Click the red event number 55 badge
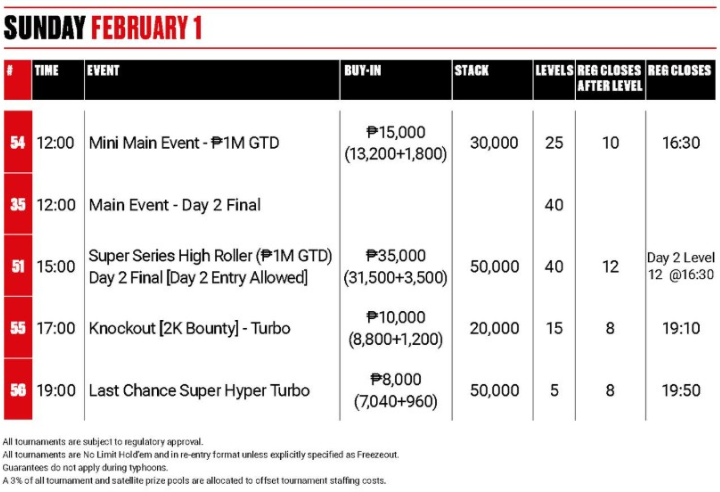The height and width of the screenshot is (492, 720). (17, 328)
